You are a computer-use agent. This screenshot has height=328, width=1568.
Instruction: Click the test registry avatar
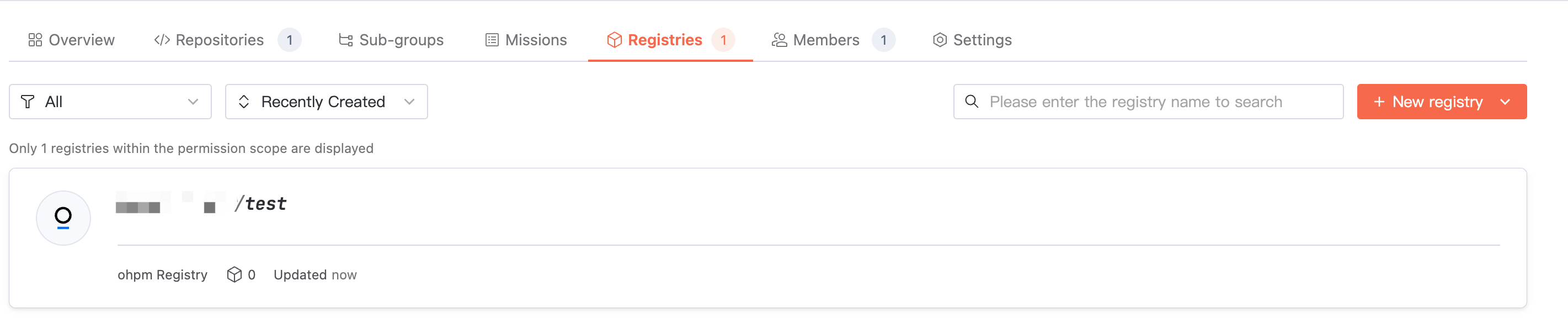63,218
